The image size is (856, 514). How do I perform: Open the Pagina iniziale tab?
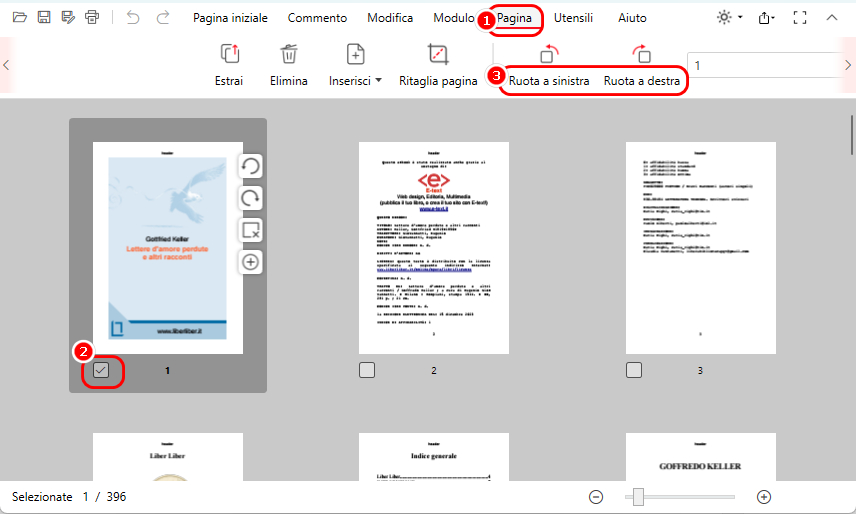tap(230, 18)
